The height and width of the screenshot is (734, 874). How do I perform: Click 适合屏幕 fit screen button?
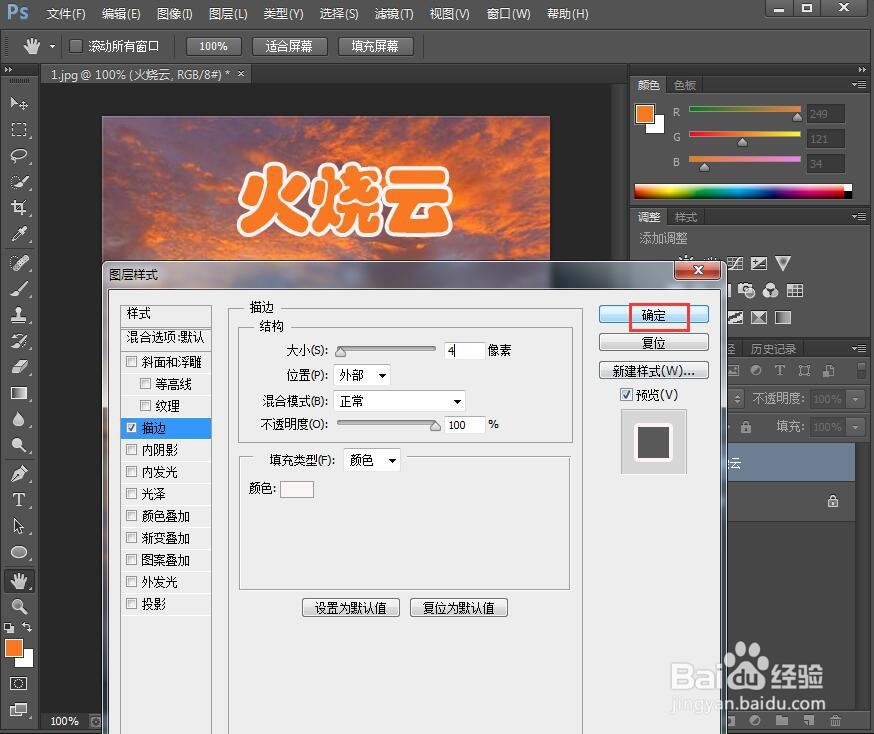pos(289,46)
